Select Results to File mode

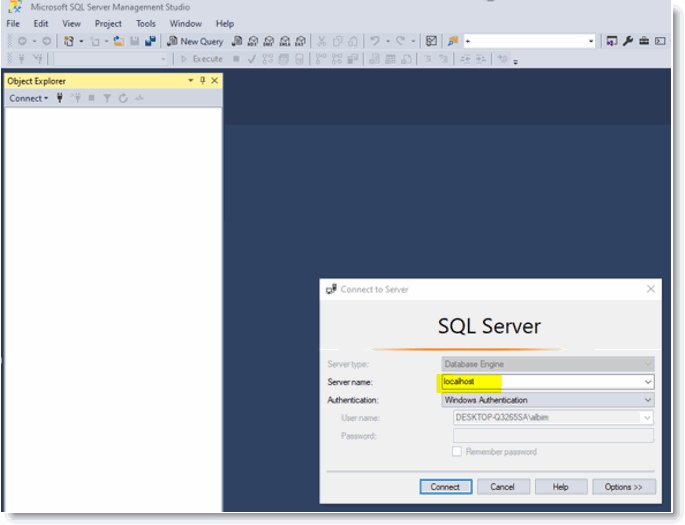pos(406,59)
